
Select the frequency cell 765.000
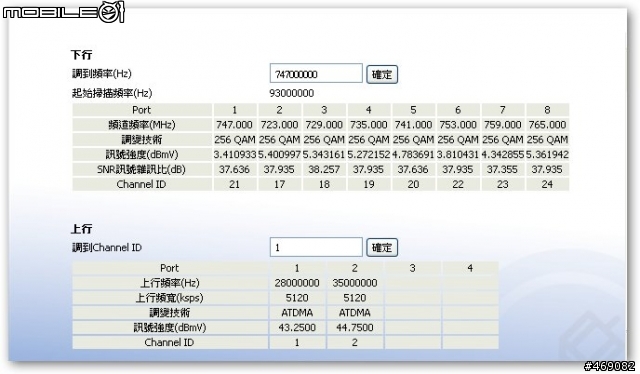pyautogui.click(x=547, y=125)
